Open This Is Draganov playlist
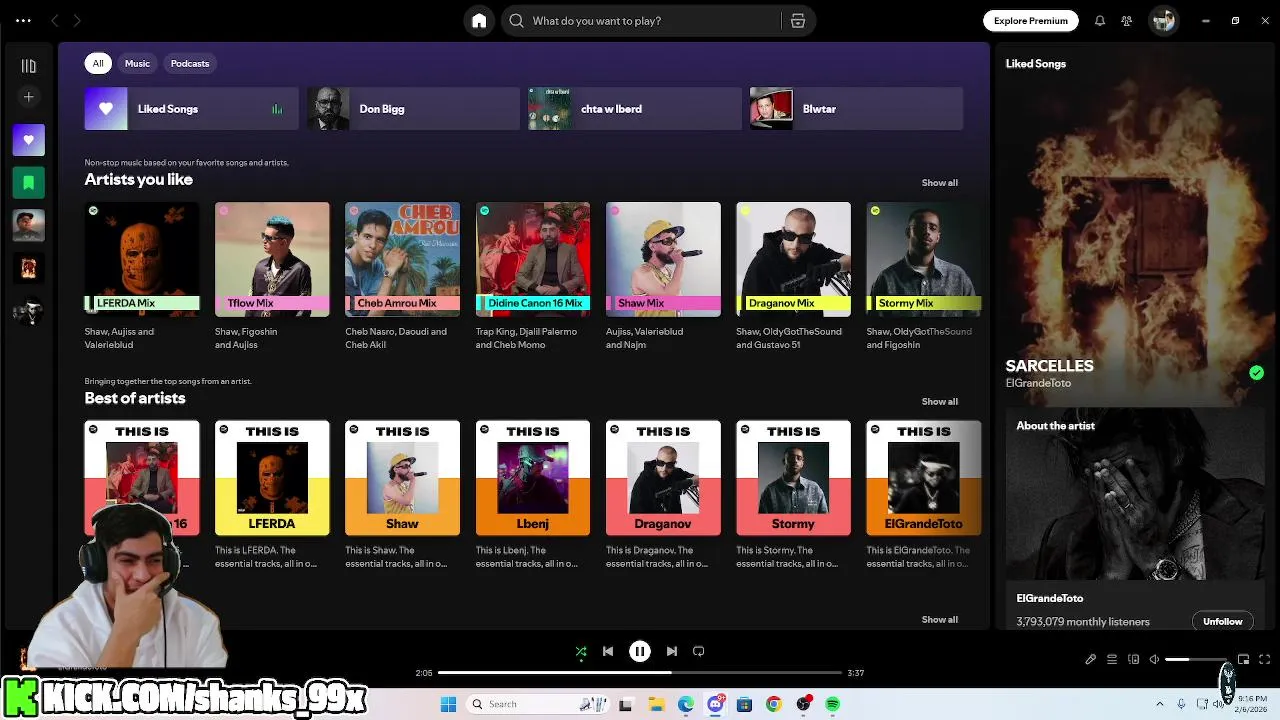Viewport: 1280px width, 720px height. [x=663, y=495]
